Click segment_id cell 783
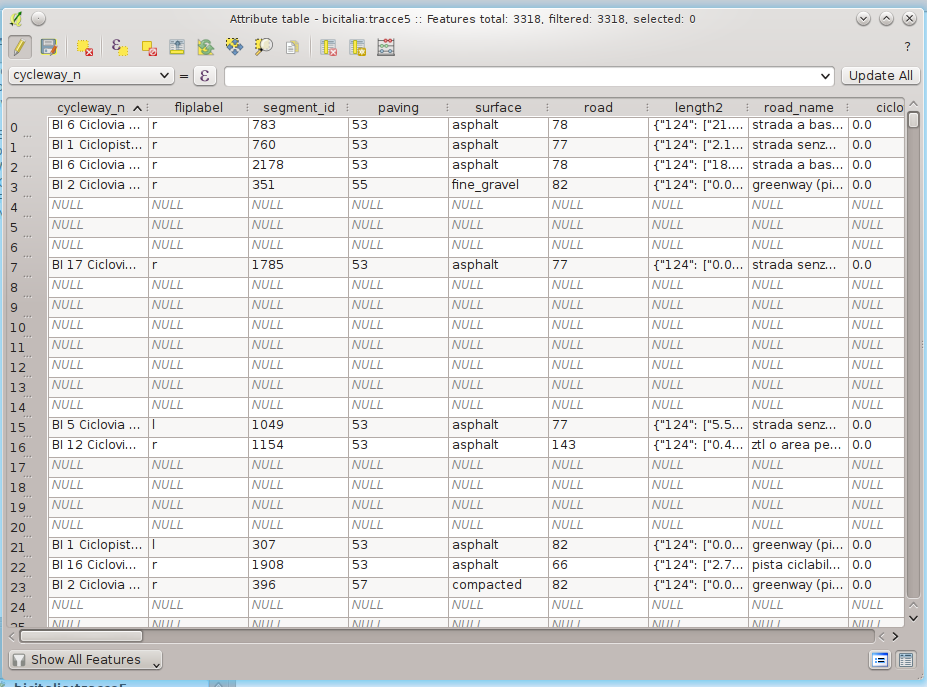The image size is (927, 687). (299, 125)
